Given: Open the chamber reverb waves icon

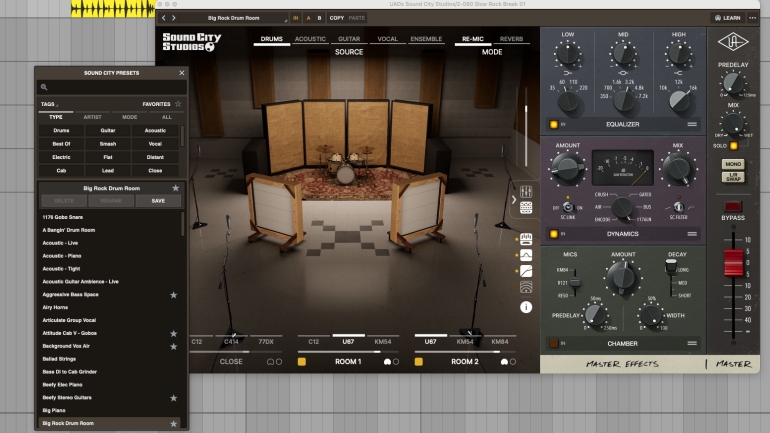Looking at the screenshot, I should click(x=526, y=287).
